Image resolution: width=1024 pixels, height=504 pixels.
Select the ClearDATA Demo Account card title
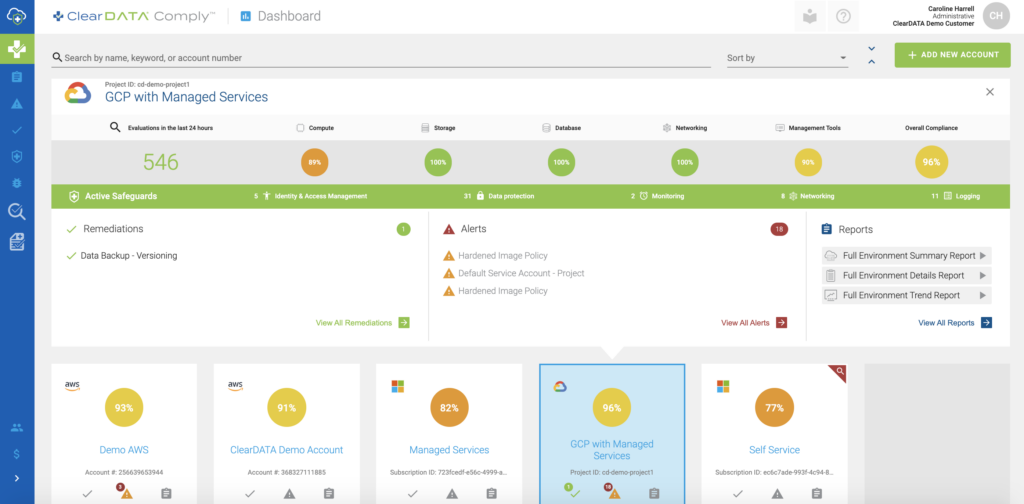click(x=287, y=450)
